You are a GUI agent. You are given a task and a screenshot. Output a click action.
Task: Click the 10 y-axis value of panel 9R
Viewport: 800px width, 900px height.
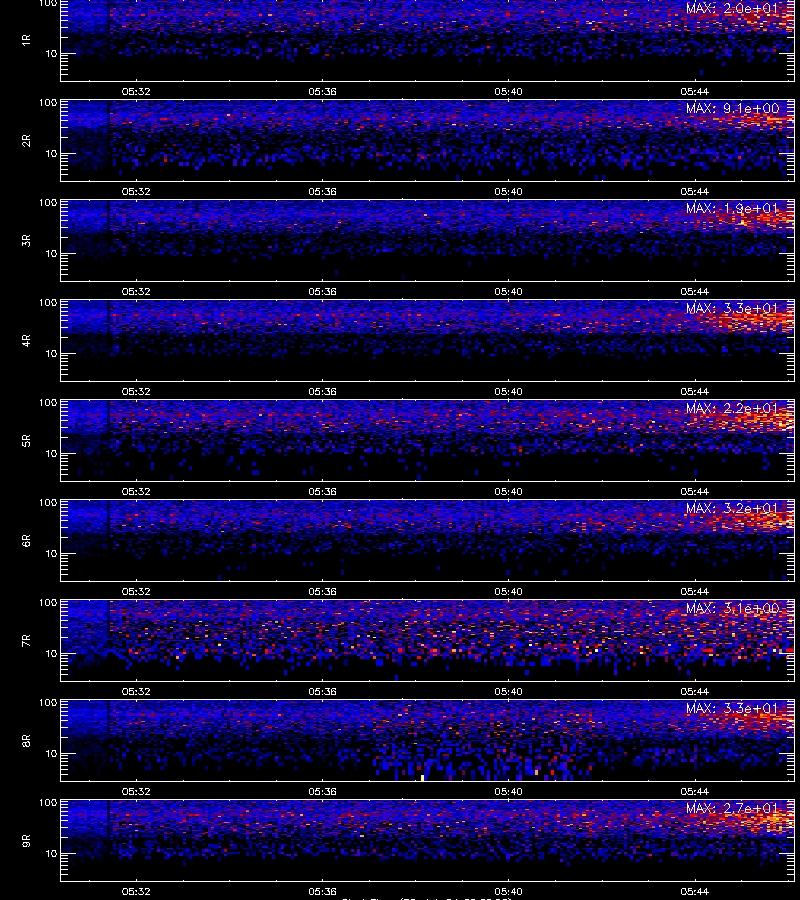pos(51,854)
